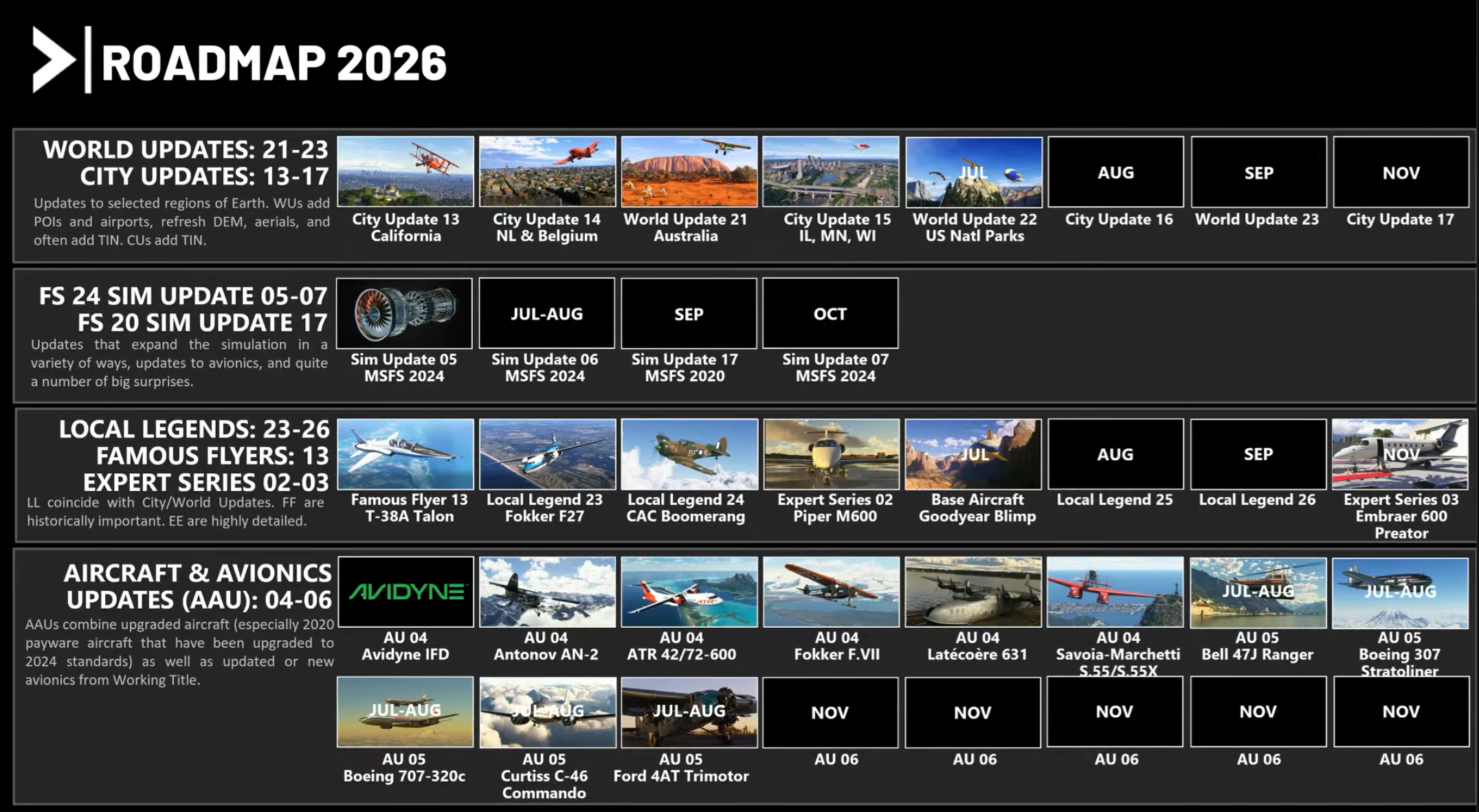Click the WORLD UPDATES: 21-23 heading

(x=186, y=149)
